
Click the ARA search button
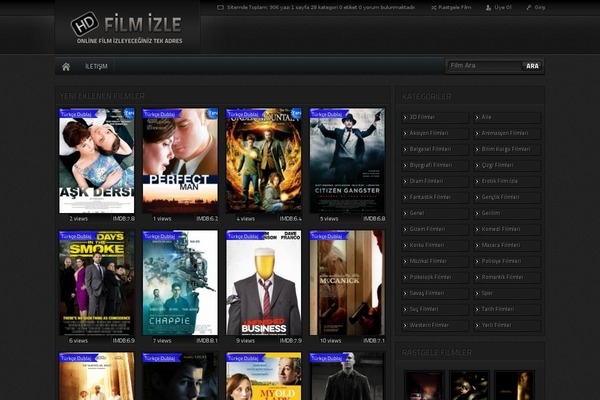[532, 66]
